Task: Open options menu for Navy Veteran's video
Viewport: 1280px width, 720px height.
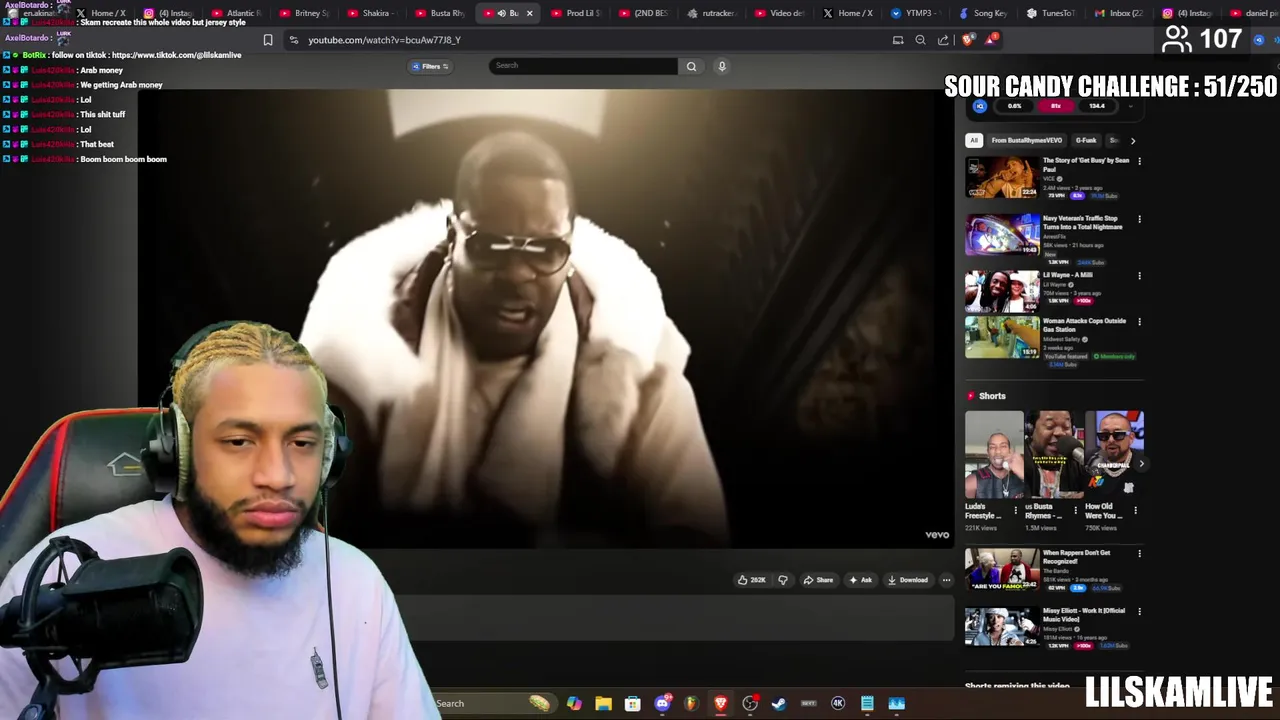Action: (x=1139, y=219)
